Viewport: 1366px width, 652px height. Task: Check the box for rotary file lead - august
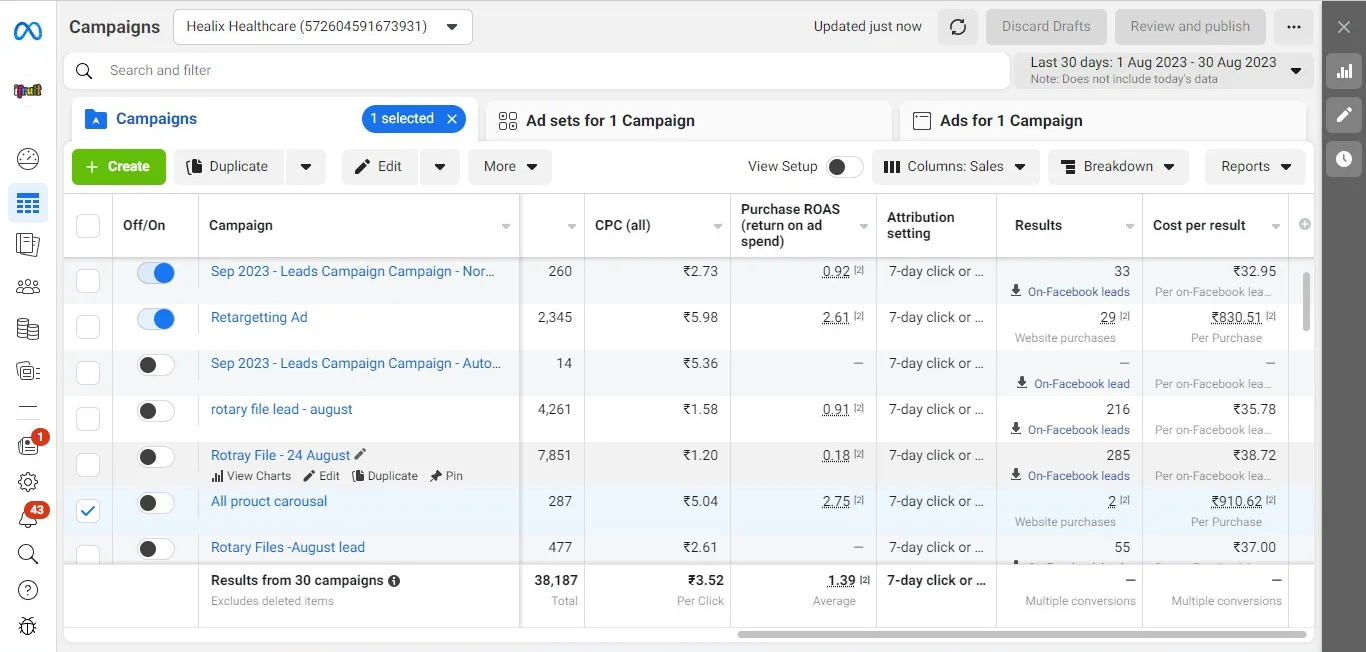coord(88,419)
